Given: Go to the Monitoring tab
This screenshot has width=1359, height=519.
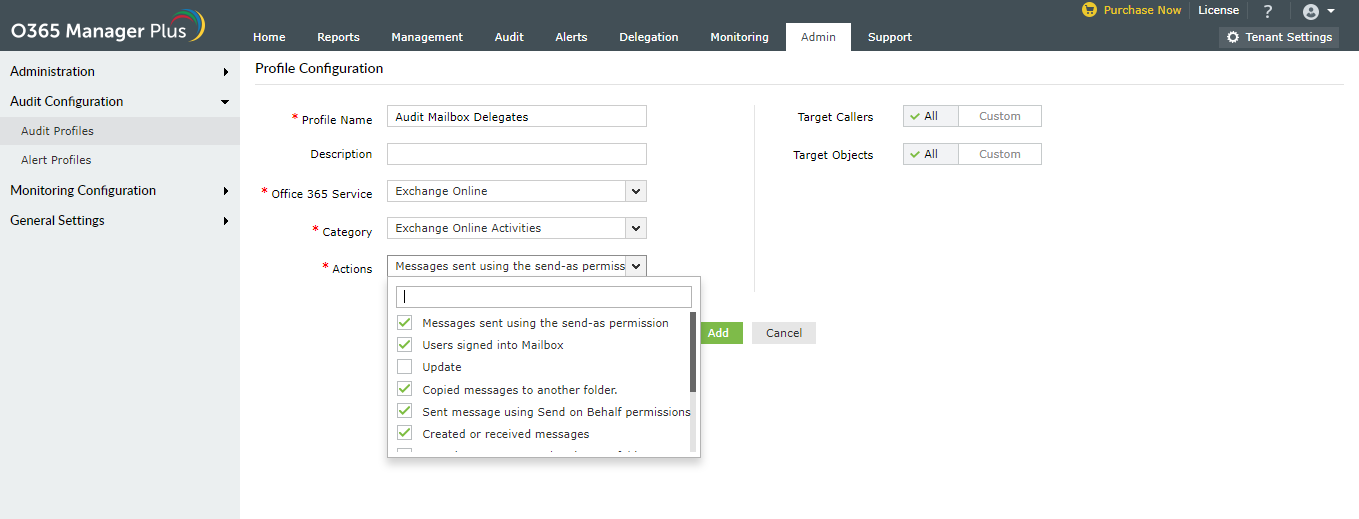Looking at the screenshot, I should tap(740, 37).
